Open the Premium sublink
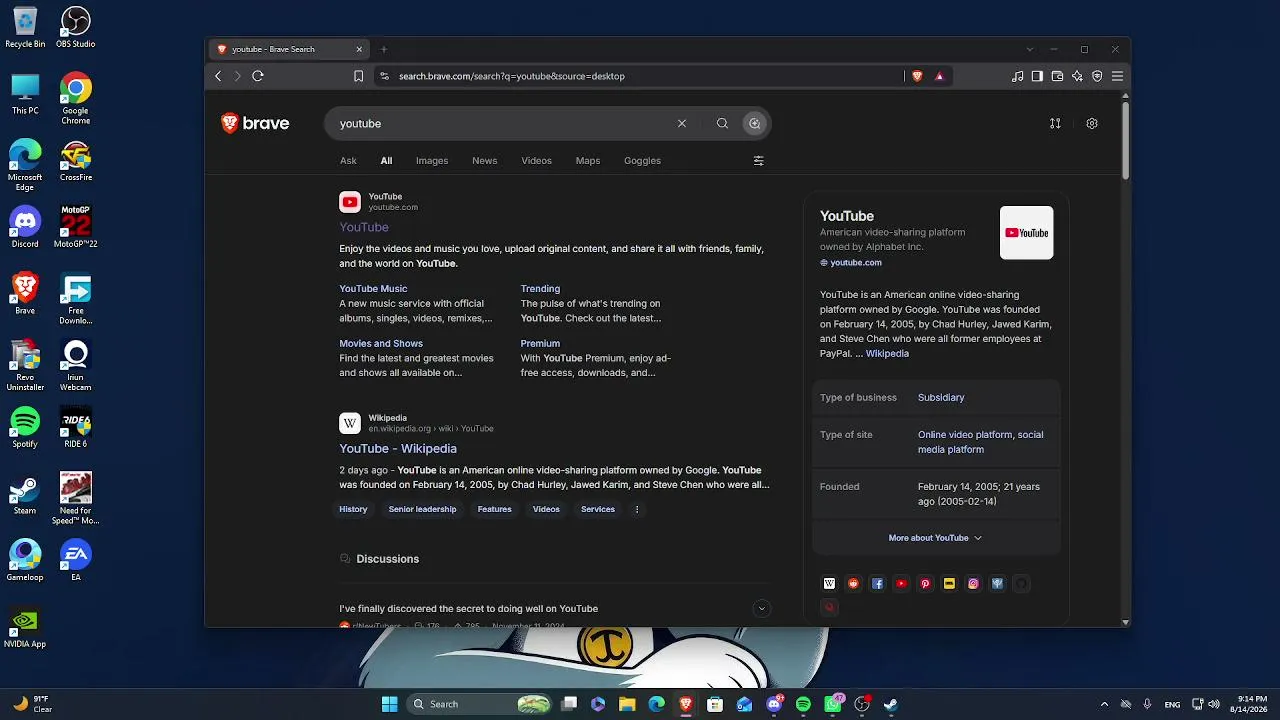The height and width of the screenshot is (720, 1280). (x=540, y=344)
